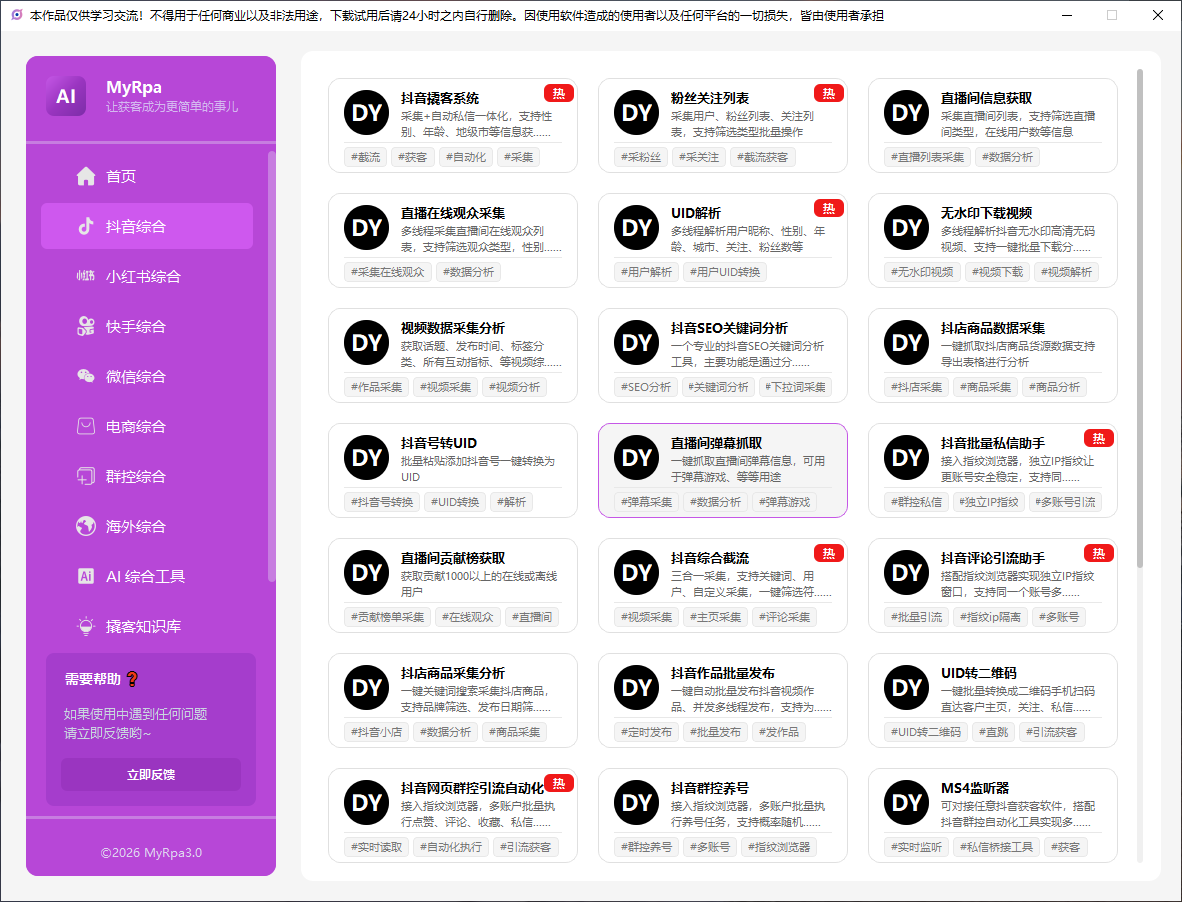The height and width of the screenshot is (902, 1182).
Task: Choose the 海外综合 menu item
Action: (x=147, y=526)
